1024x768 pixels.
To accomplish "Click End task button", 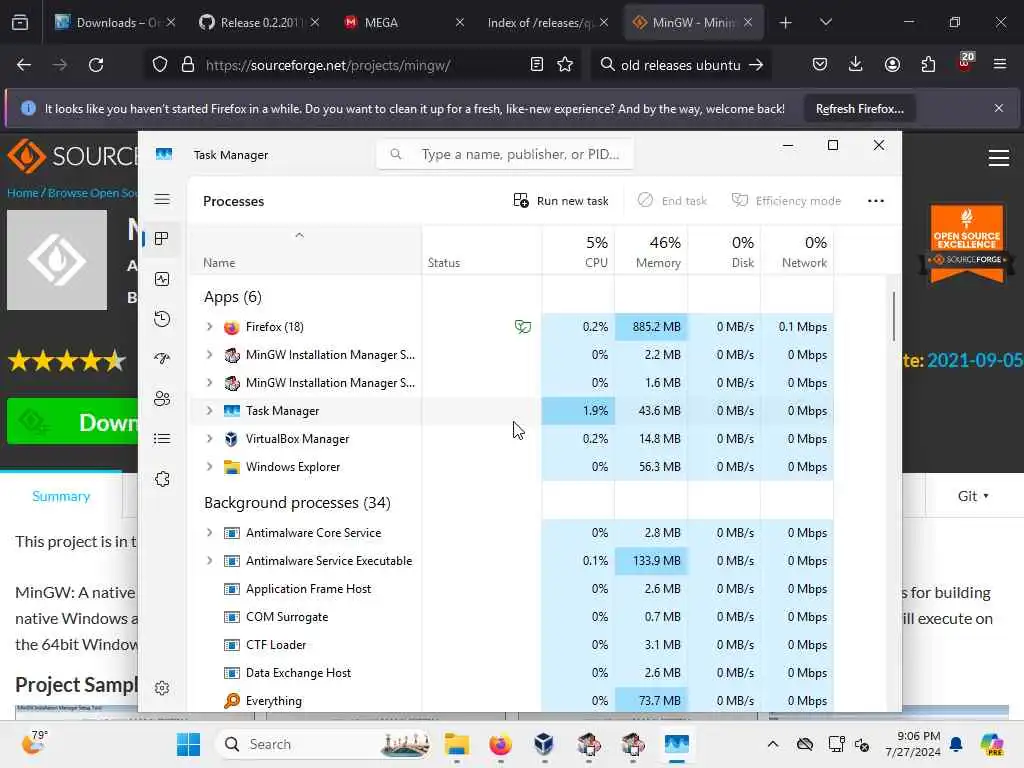I will [x=673, y=200].
